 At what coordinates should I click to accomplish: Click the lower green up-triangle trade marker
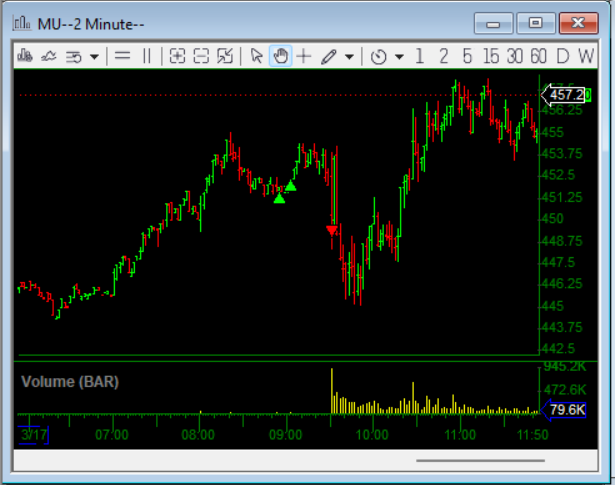tap(279, 198)
